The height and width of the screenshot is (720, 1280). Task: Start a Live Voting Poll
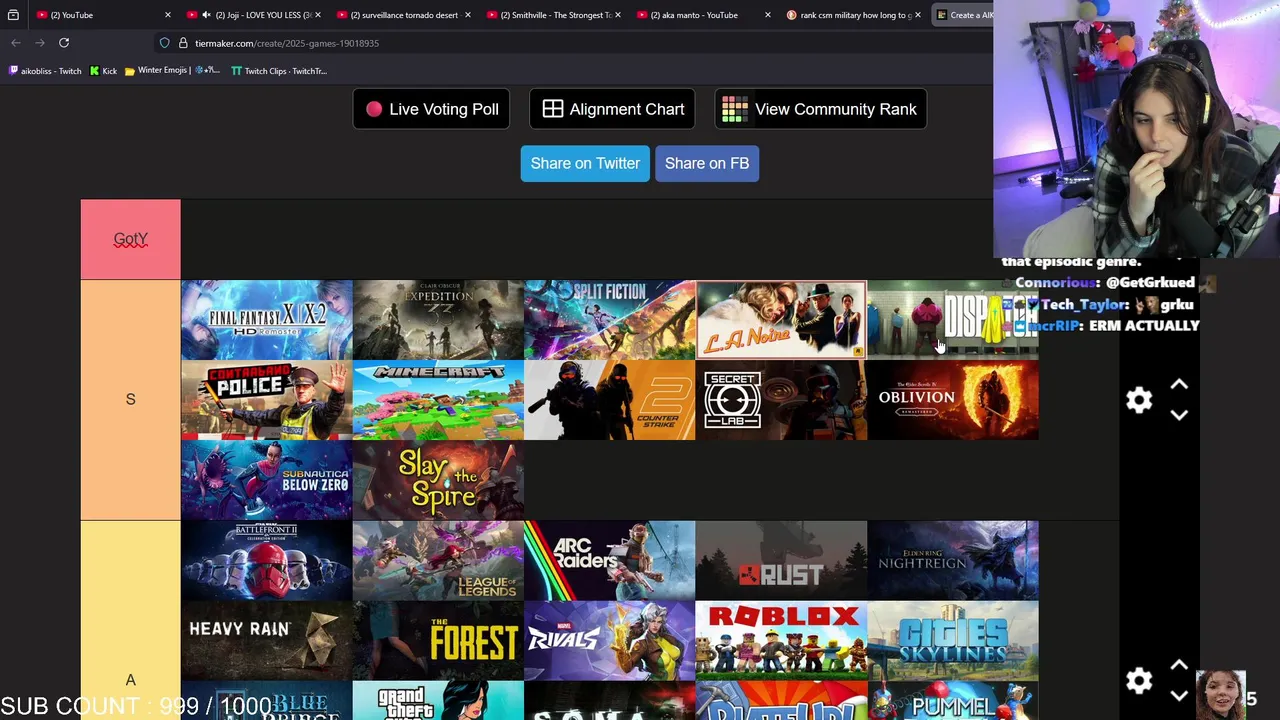point(432,109)
